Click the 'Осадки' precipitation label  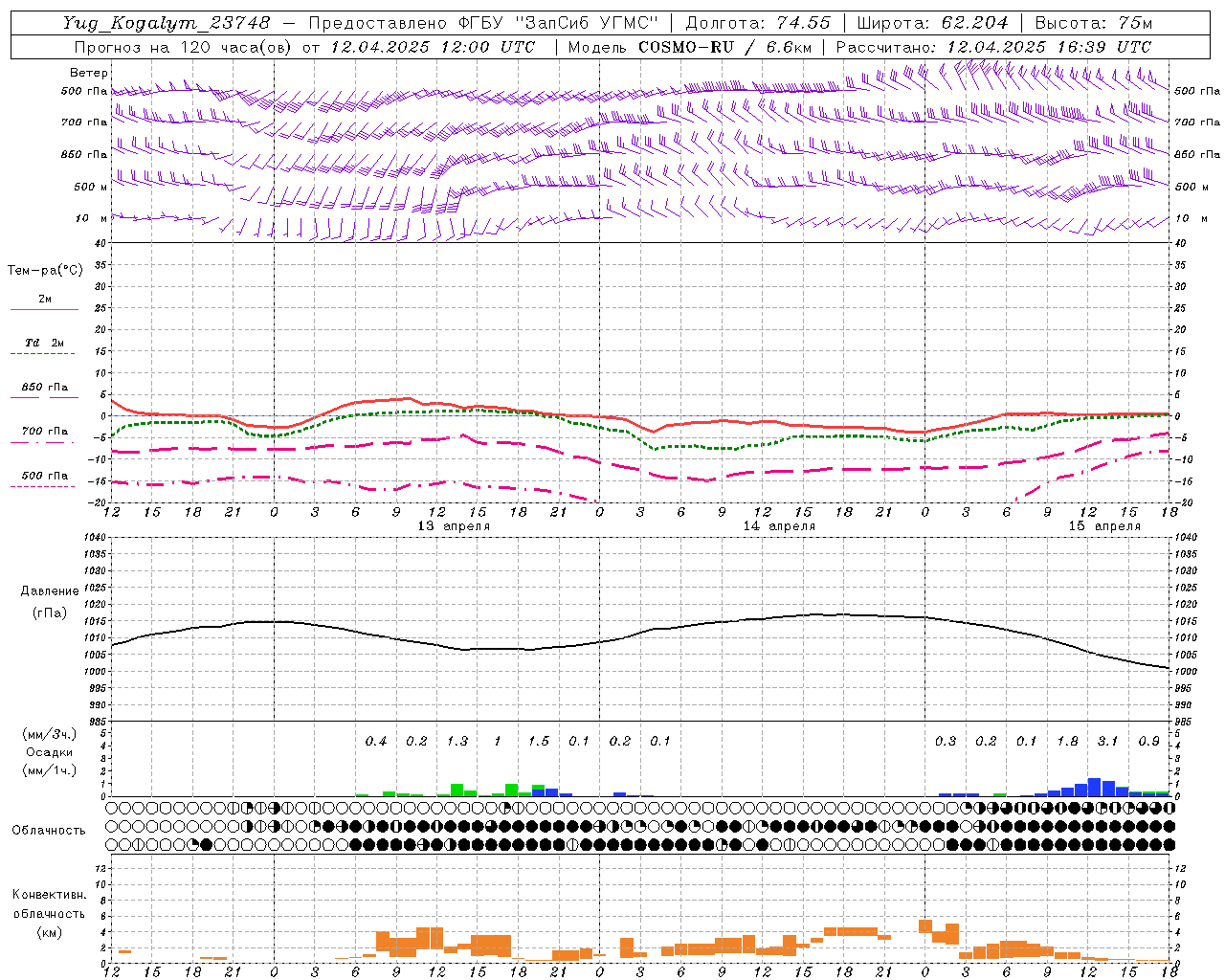(50, 752)
